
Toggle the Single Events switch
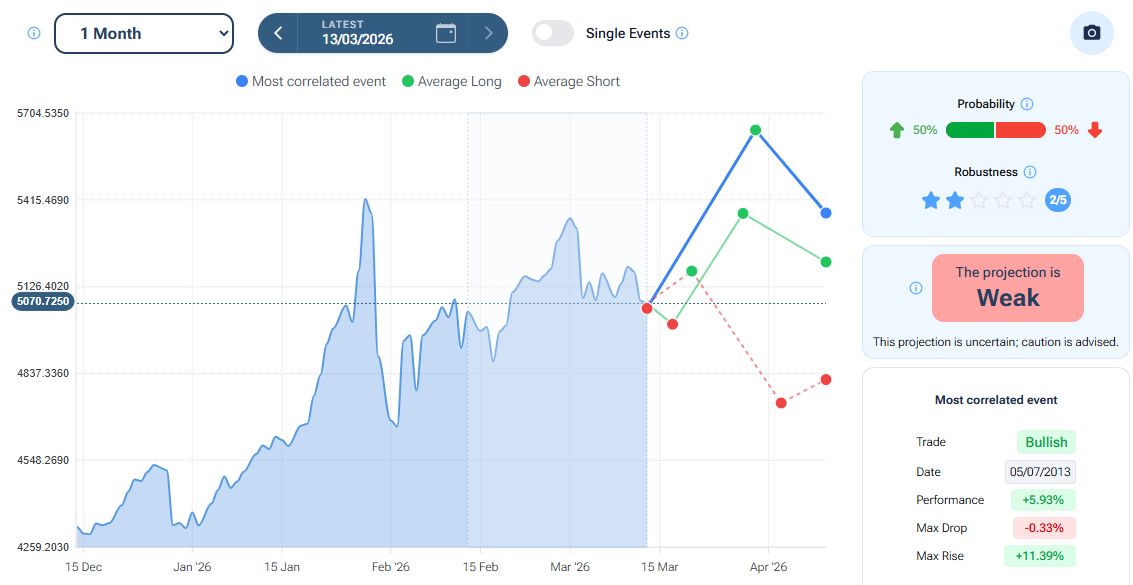[x=553, y=33]
